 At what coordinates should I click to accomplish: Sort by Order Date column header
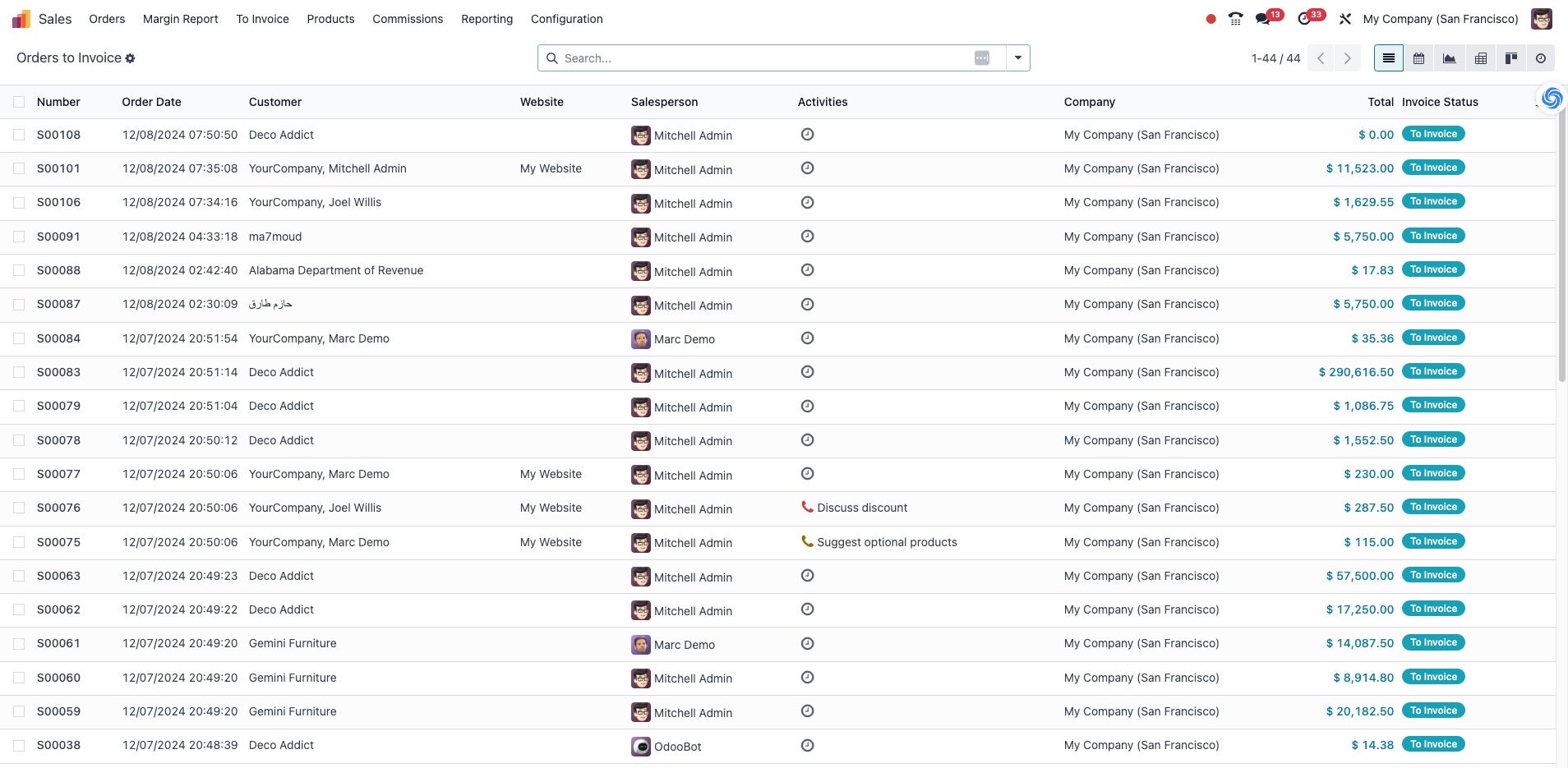pos(151,102)
